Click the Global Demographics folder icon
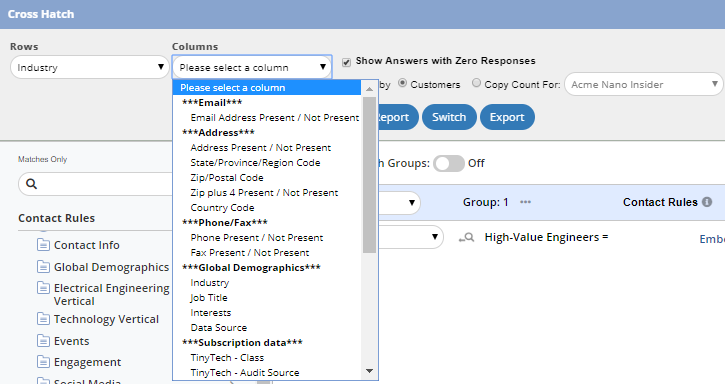Screen dimensions: 725x384 click(x=43, y=266)
